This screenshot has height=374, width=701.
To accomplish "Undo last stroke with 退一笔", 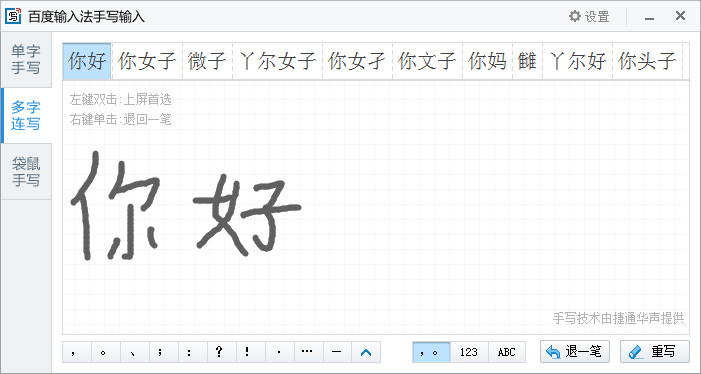I will [x=575, y=352].
